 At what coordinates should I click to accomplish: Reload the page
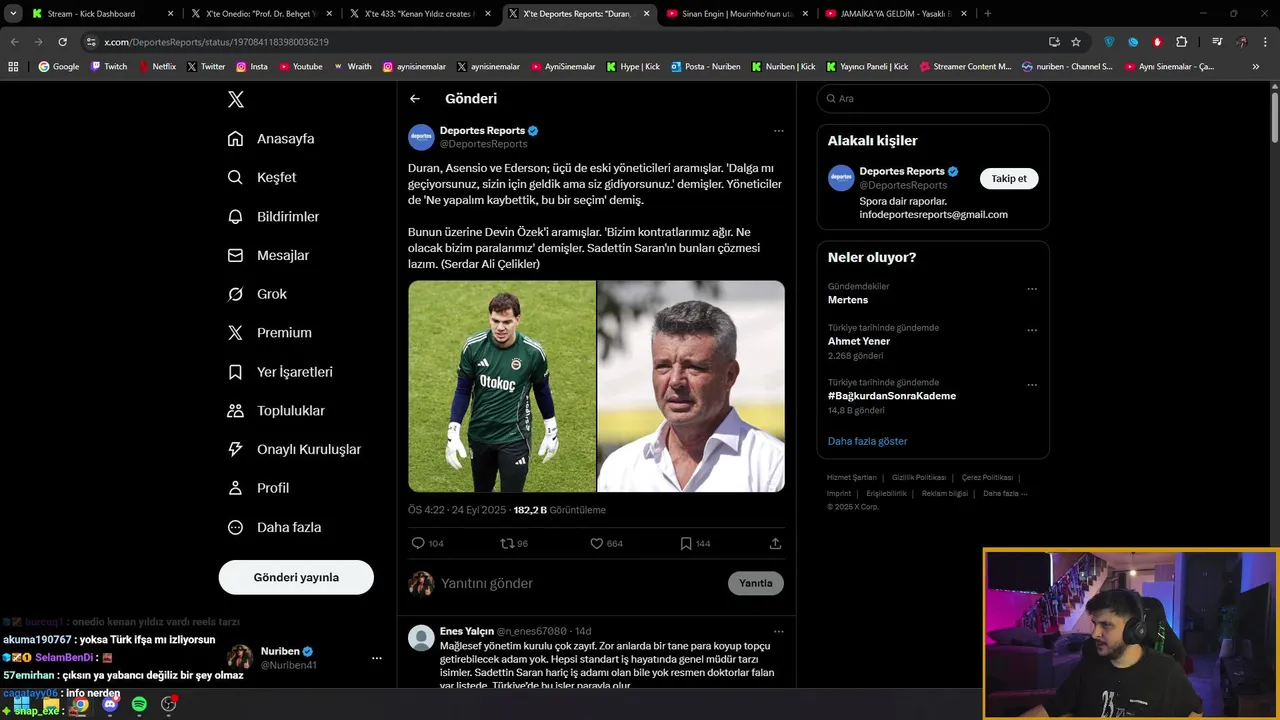click(62, 42)
